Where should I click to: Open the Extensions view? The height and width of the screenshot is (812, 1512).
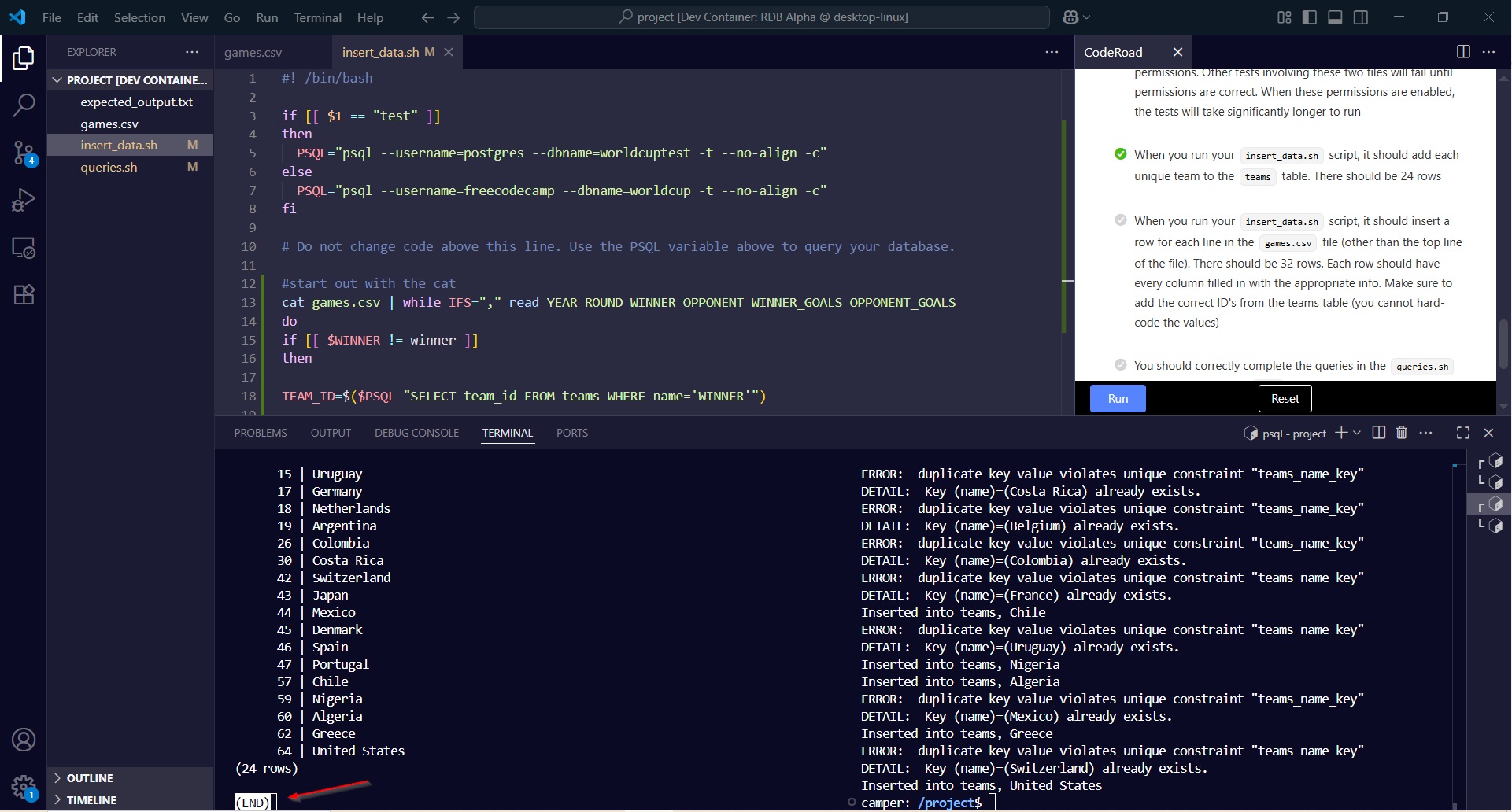pos(24,293)
